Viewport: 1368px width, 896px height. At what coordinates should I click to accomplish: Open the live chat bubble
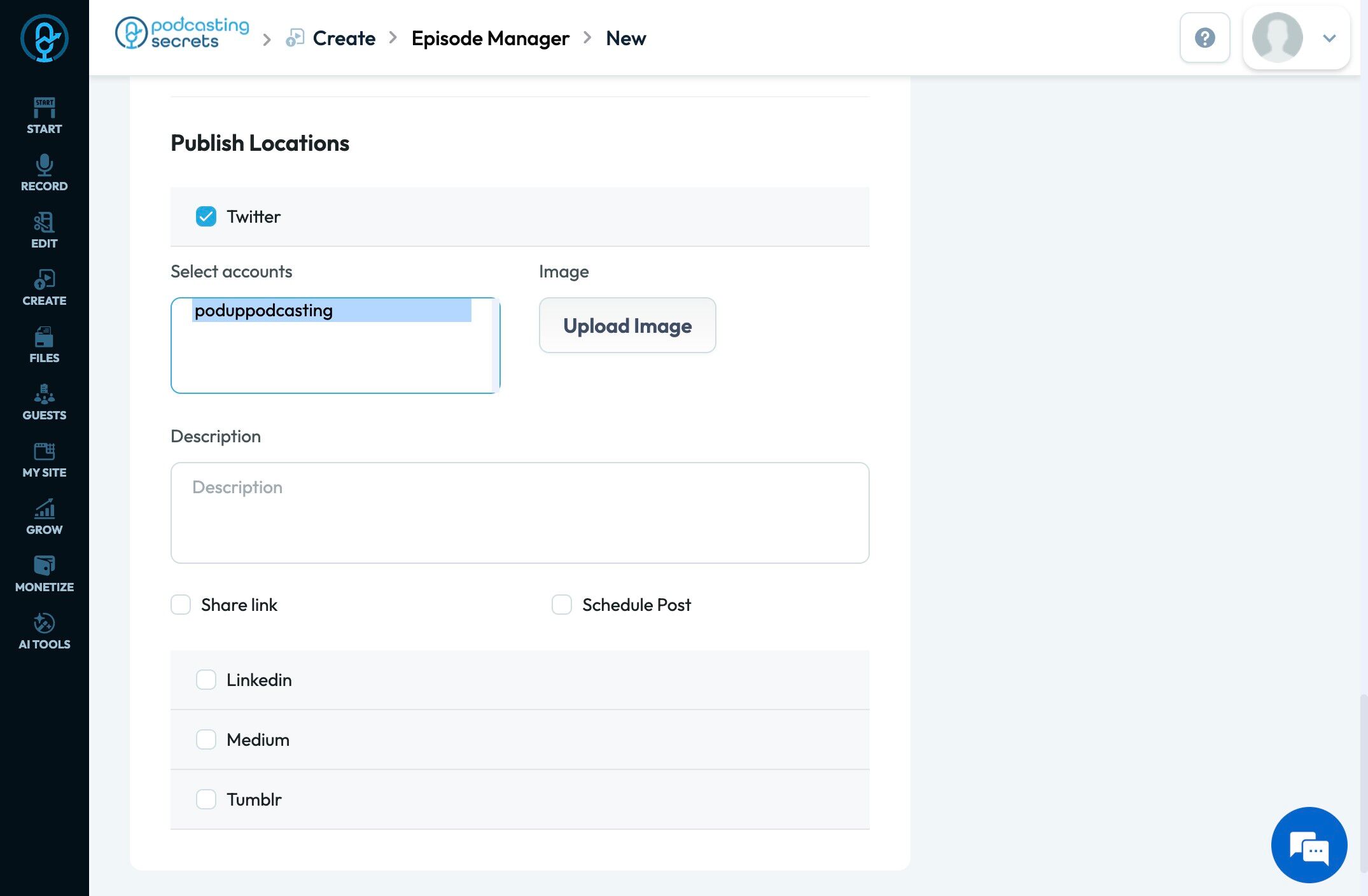click(1309, 844)
